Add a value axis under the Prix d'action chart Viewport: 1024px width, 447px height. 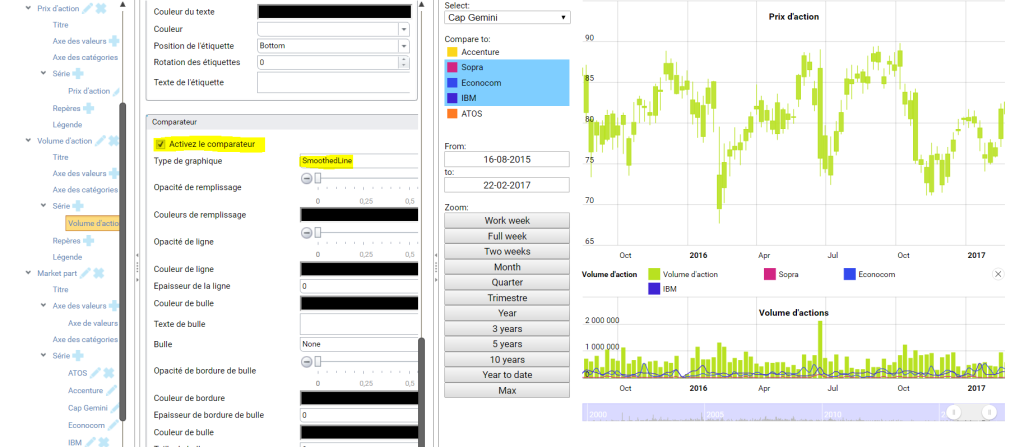114,41
